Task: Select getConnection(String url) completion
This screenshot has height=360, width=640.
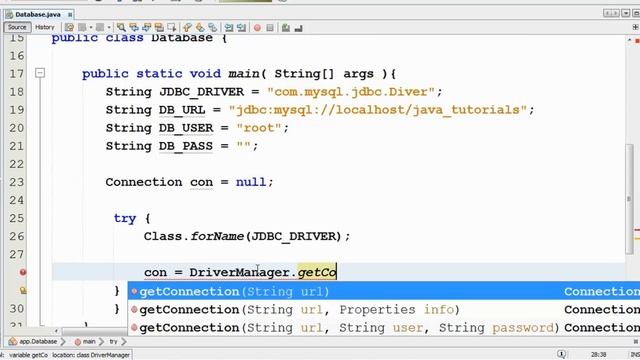Action: 384,291
